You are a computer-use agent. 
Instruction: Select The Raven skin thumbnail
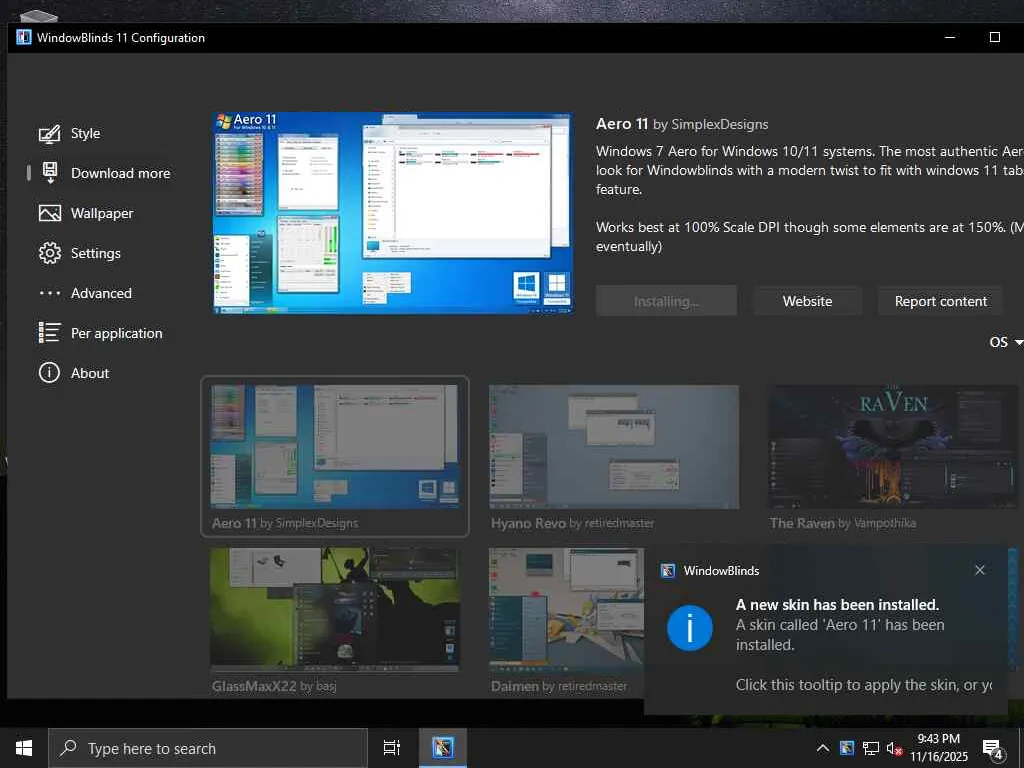pos(893,447)
